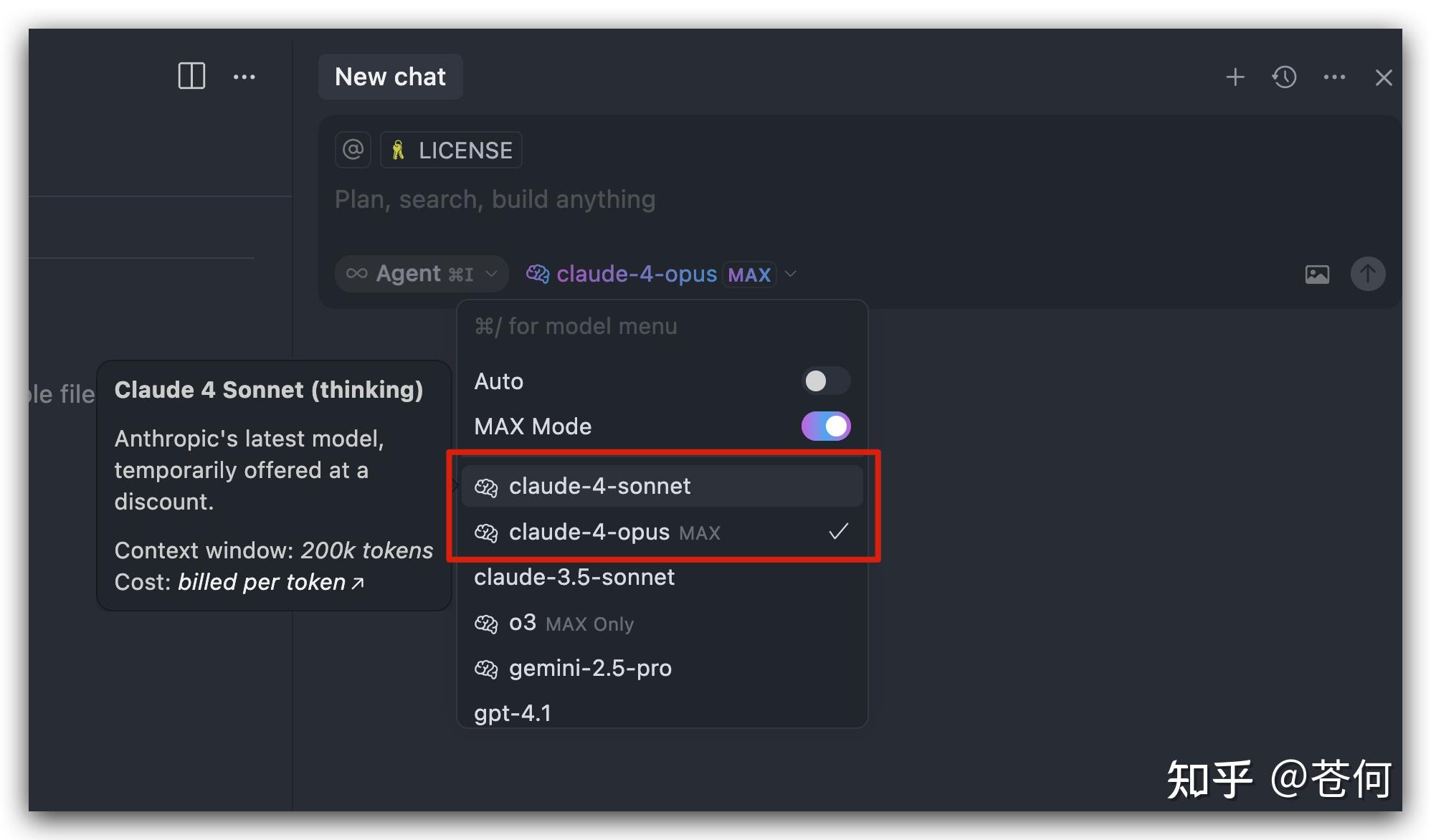Open chat panel more options ellipsis
This screenshot has width=1431, height=840.
pos(1333,77)
